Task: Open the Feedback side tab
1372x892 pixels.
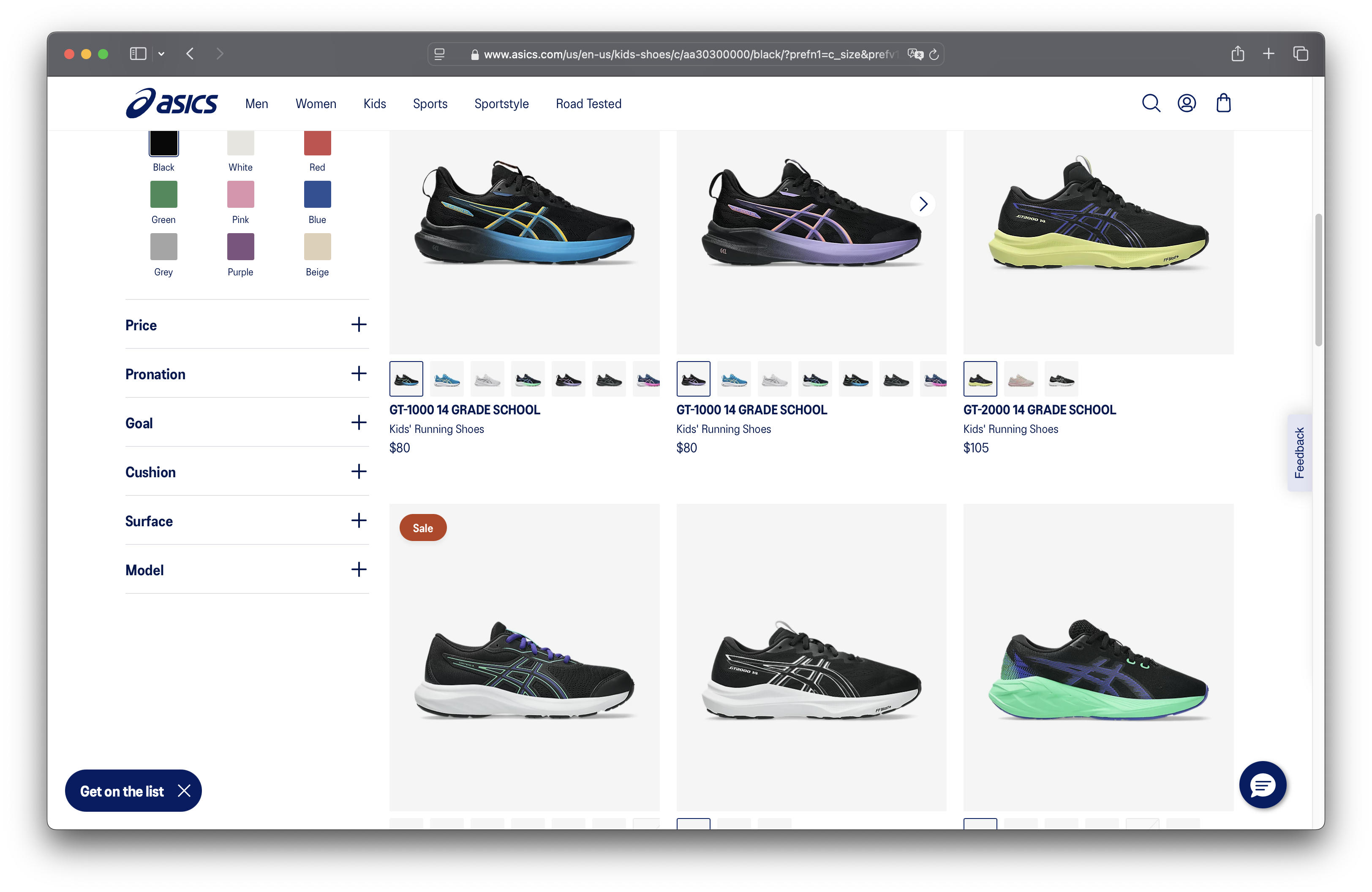Action: [x=1299, y=452]
